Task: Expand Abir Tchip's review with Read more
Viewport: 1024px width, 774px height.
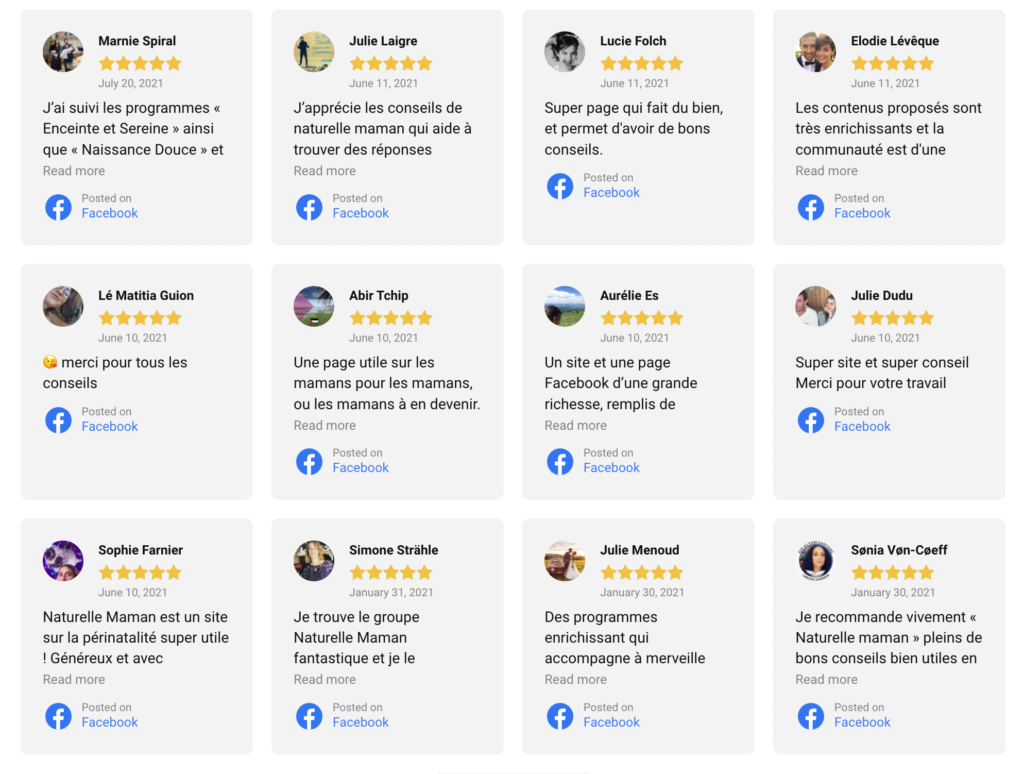Action: coord(325,425)
